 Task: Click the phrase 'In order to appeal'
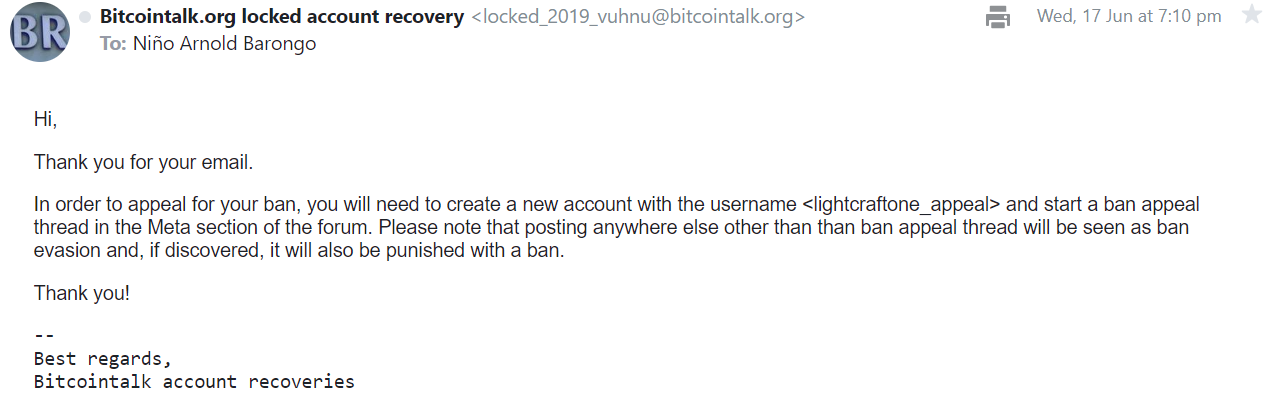[106, 205]
